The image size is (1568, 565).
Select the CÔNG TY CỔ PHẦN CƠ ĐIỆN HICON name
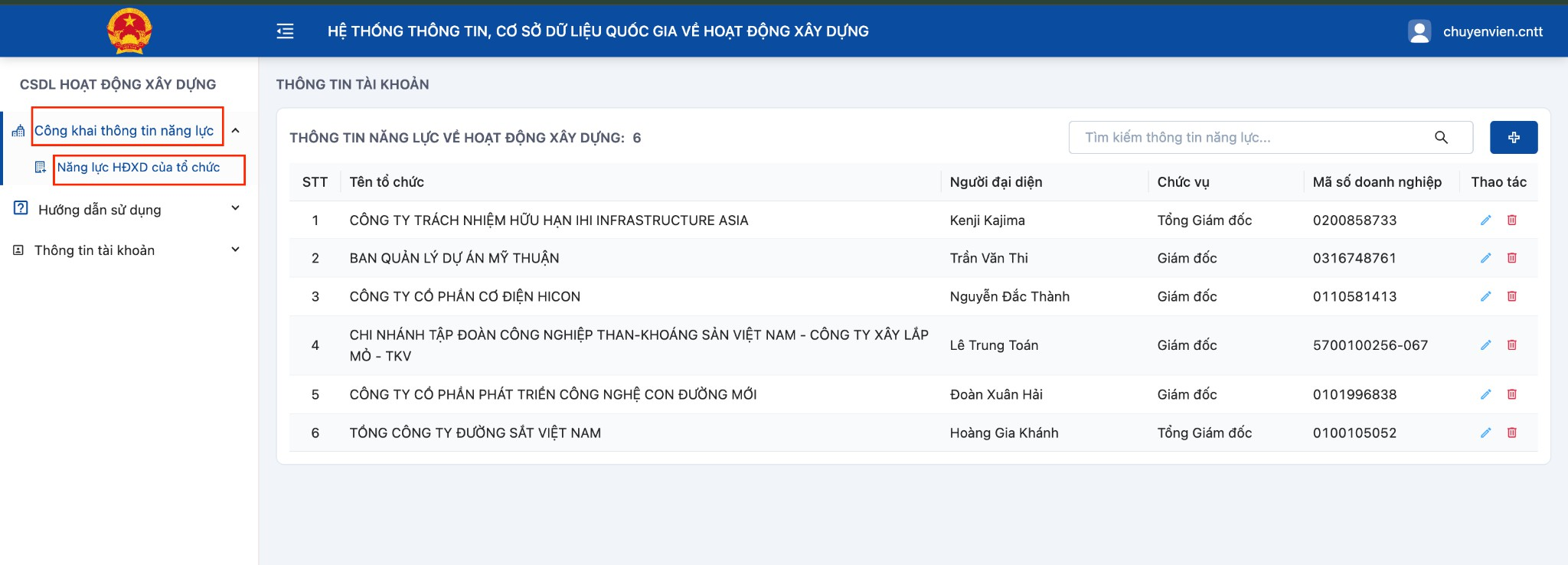click(x=465, y=296)
